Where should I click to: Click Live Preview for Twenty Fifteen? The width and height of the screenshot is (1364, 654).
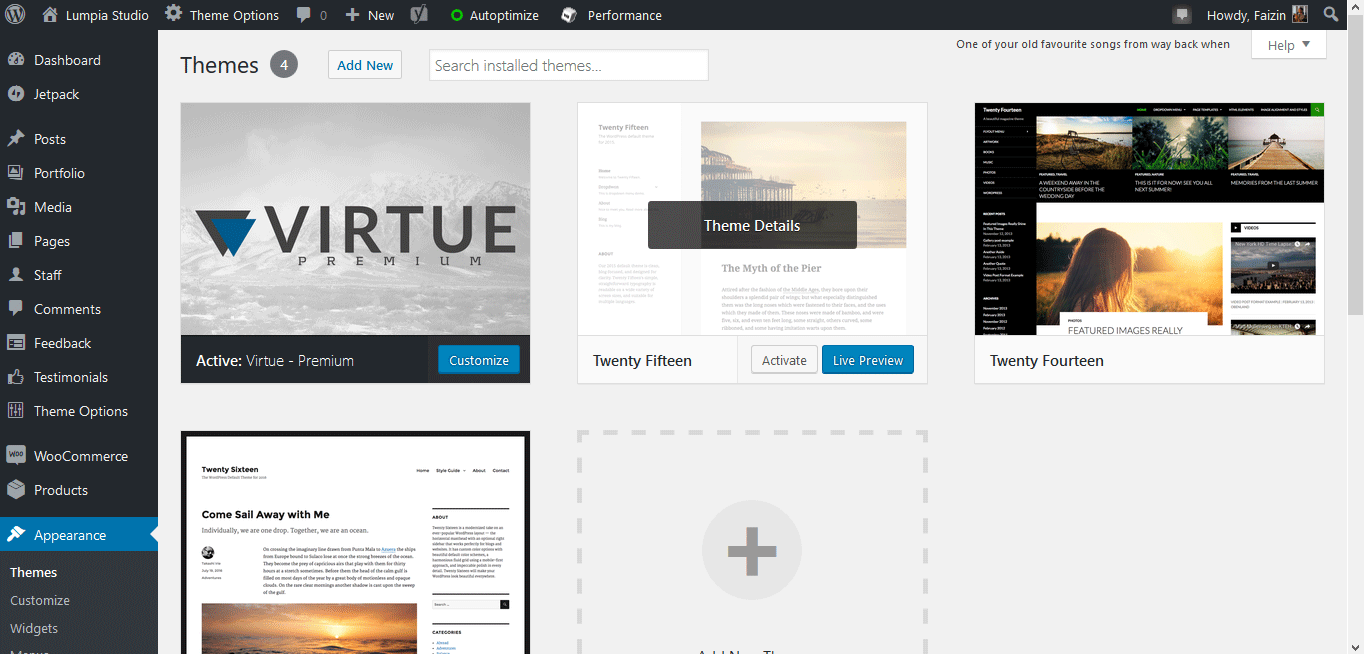point(867,360)
